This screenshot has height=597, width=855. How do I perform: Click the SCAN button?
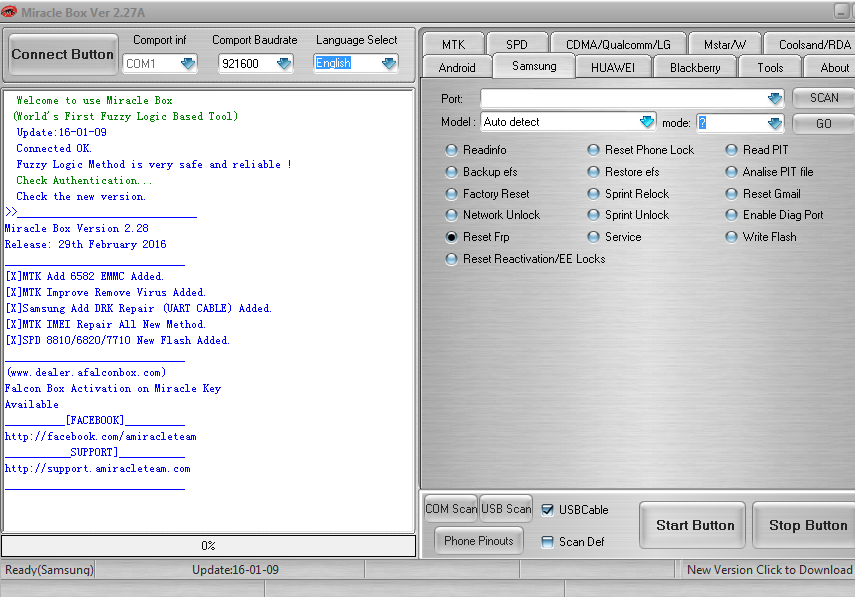click(823, 98)
